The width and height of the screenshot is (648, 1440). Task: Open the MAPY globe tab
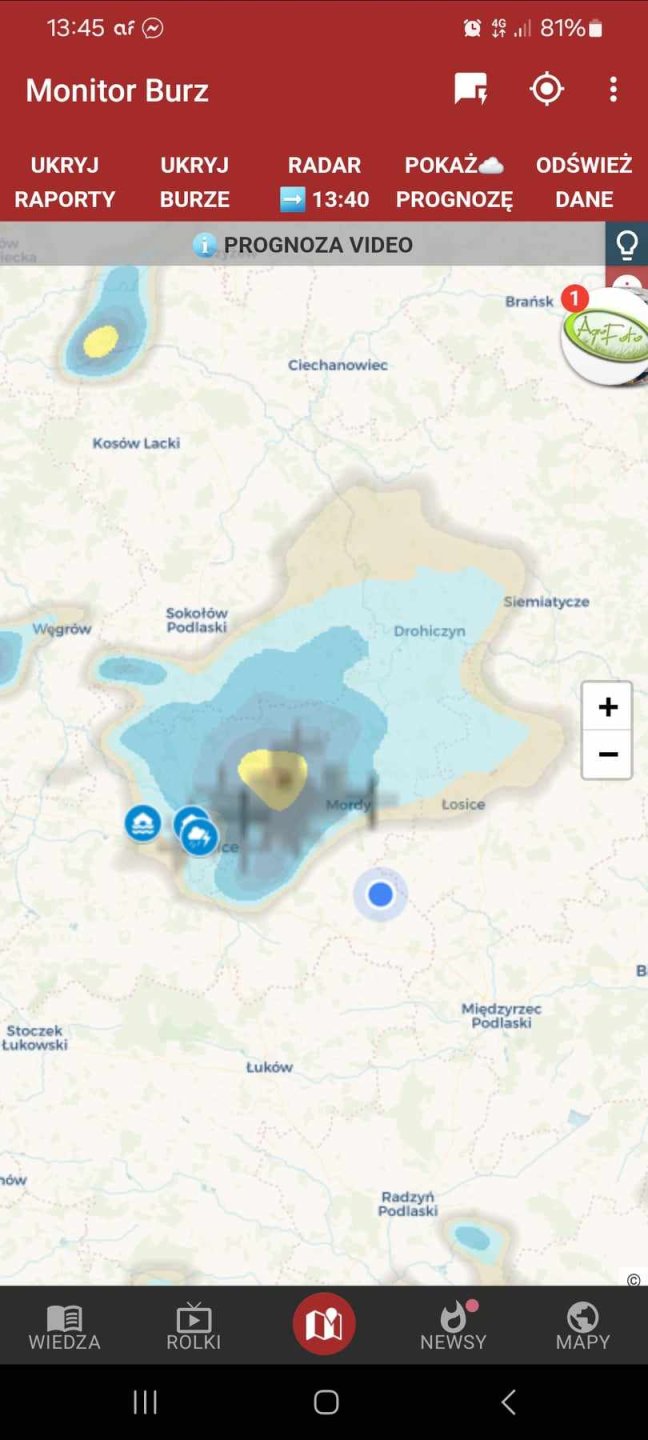coord(583,1328)
